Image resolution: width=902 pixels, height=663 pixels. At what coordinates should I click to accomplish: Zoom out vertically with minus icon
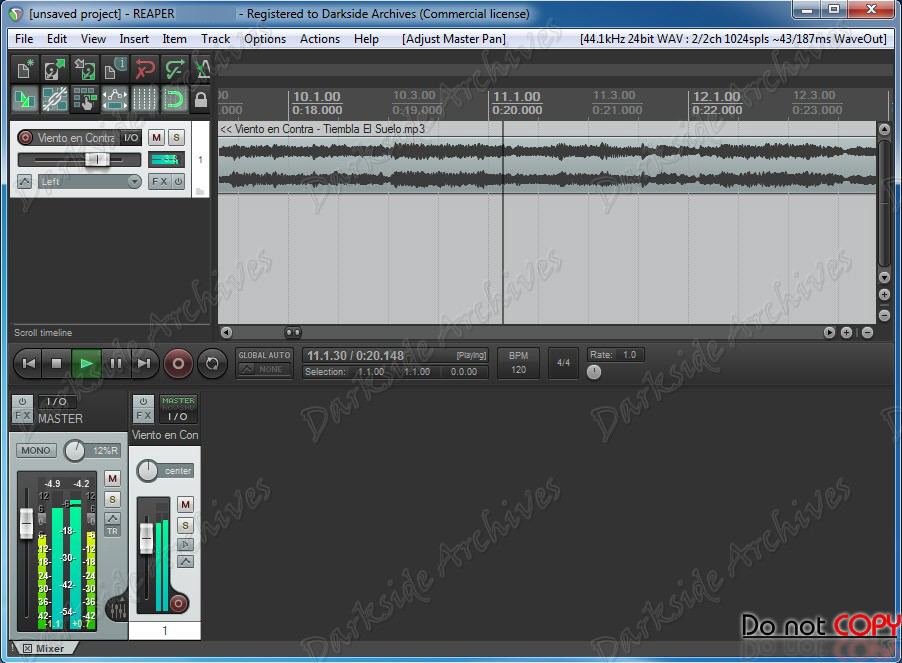tap(885, 315)
